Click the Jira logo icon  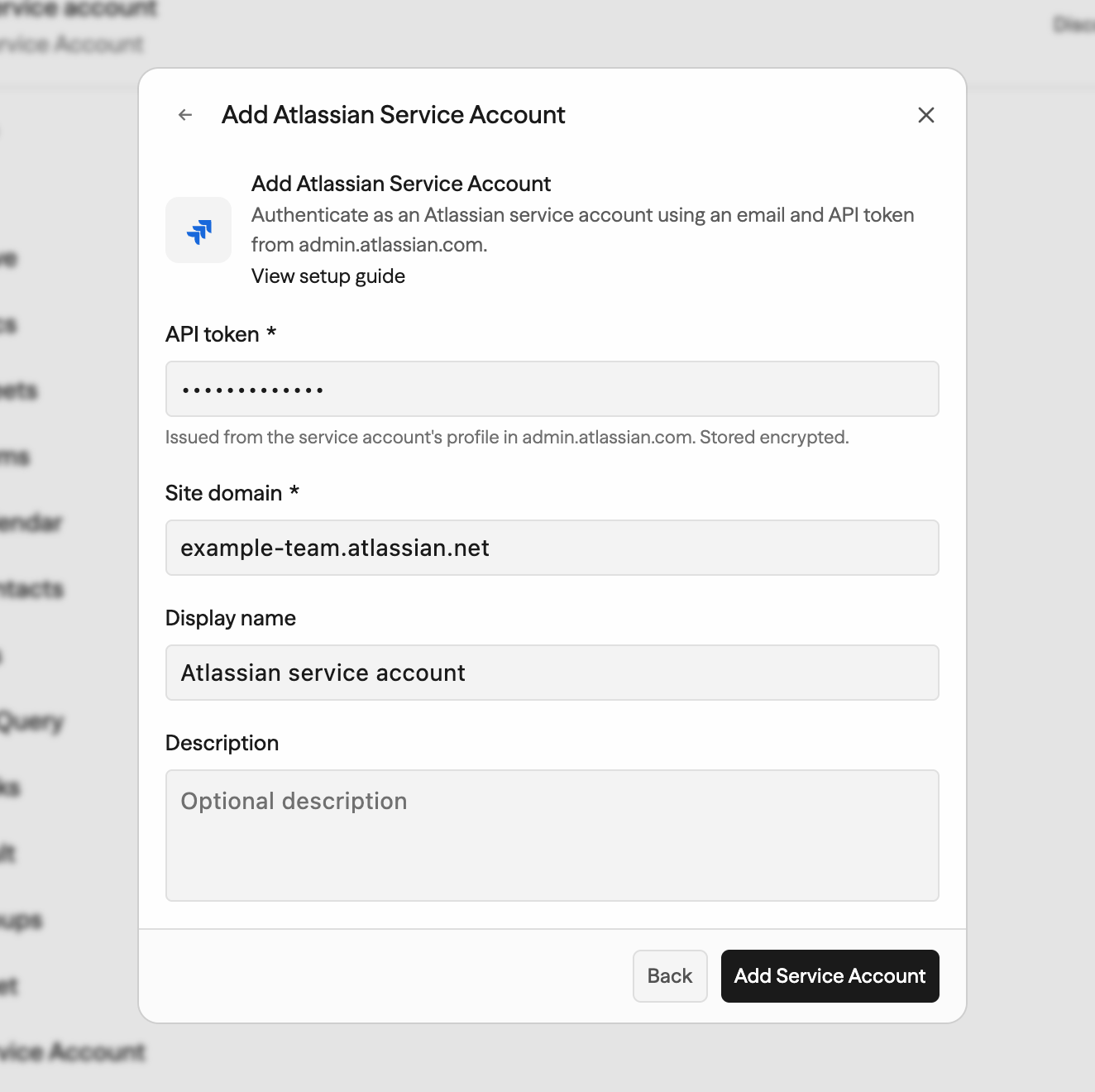(198, 230)
